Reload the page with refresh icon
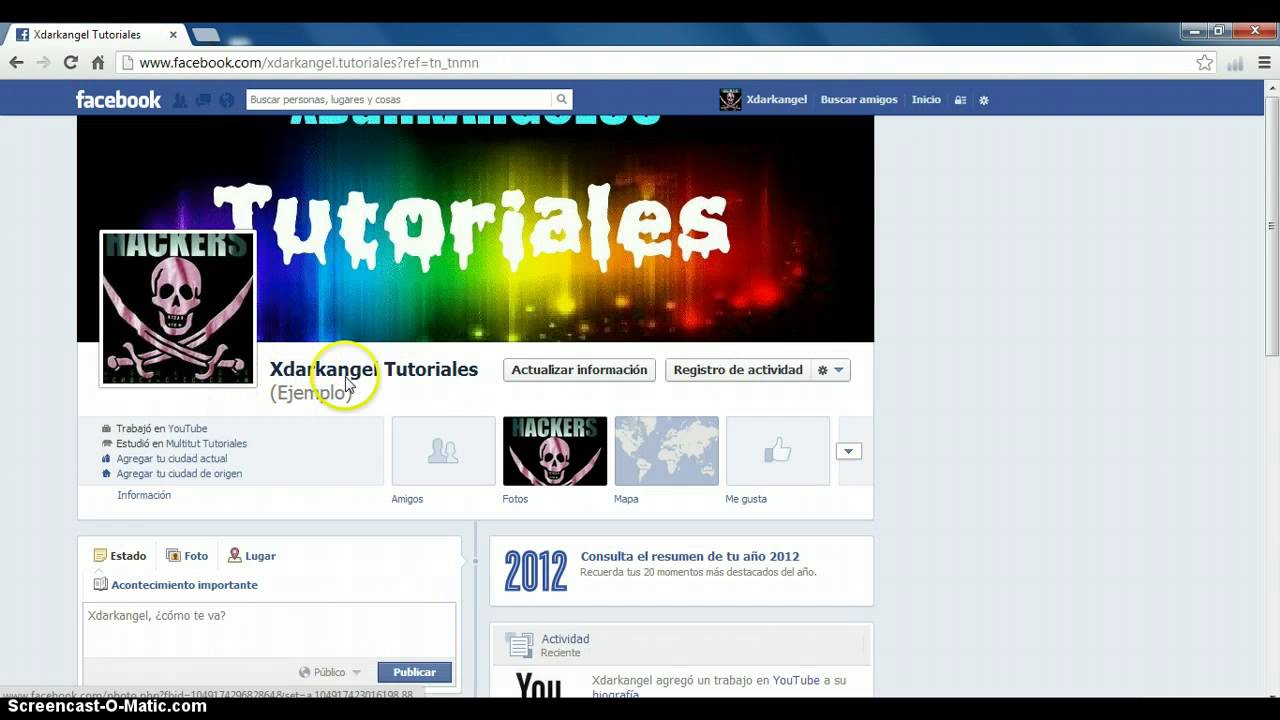 click(x=70, y=62)
